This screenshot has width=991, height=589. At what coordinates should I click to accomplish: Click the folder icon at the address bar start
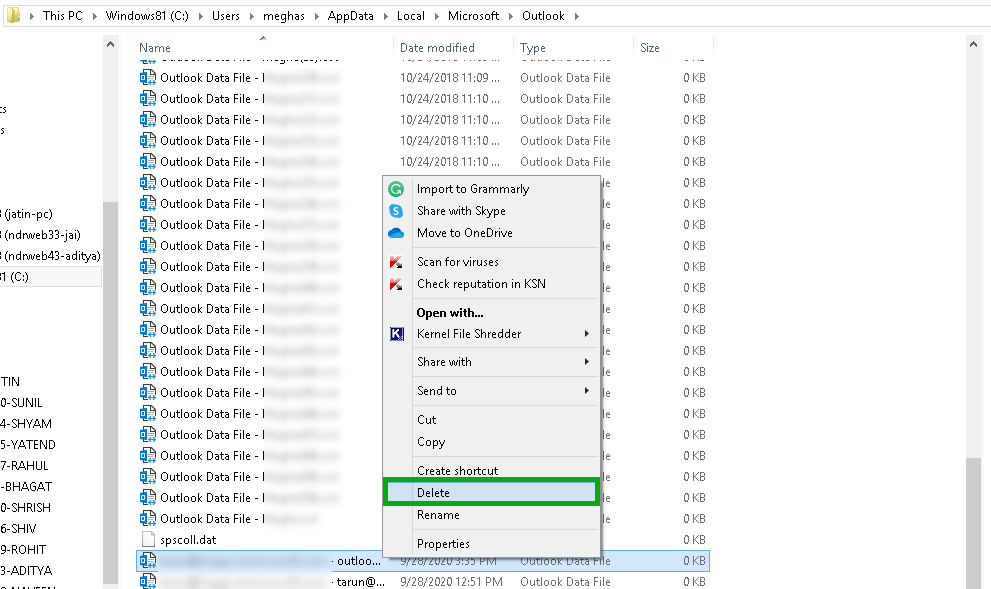click(13, 15)
